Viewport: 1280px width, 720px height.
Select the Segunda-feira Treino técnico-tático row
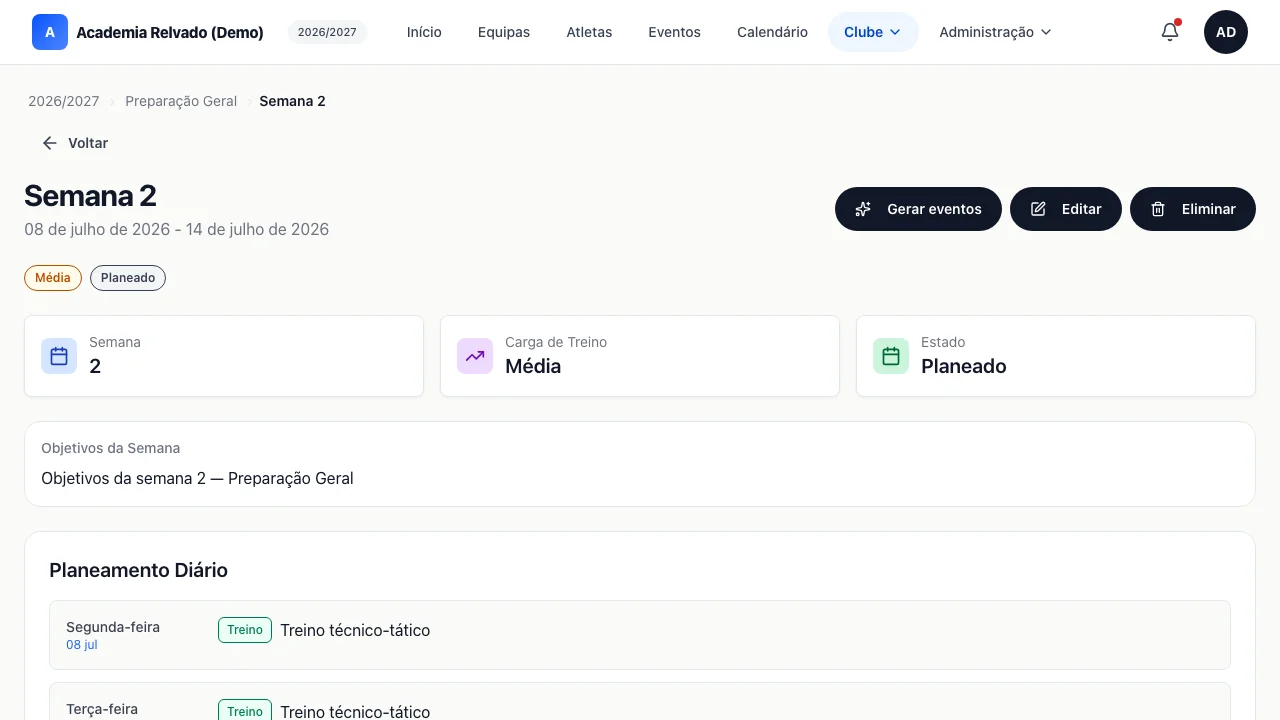pos(640,635)
